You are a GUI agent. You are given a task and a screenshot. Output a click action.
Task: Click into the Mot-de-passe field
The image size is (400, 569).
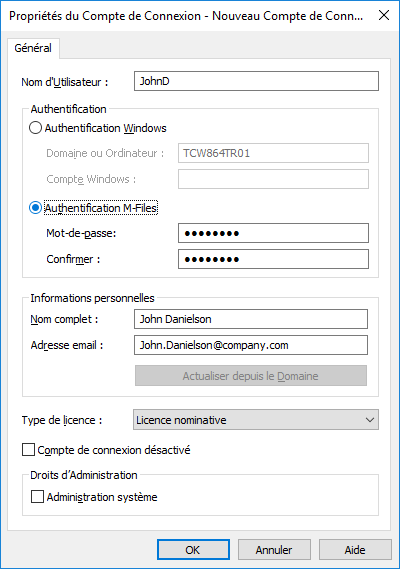click(273, 233)
